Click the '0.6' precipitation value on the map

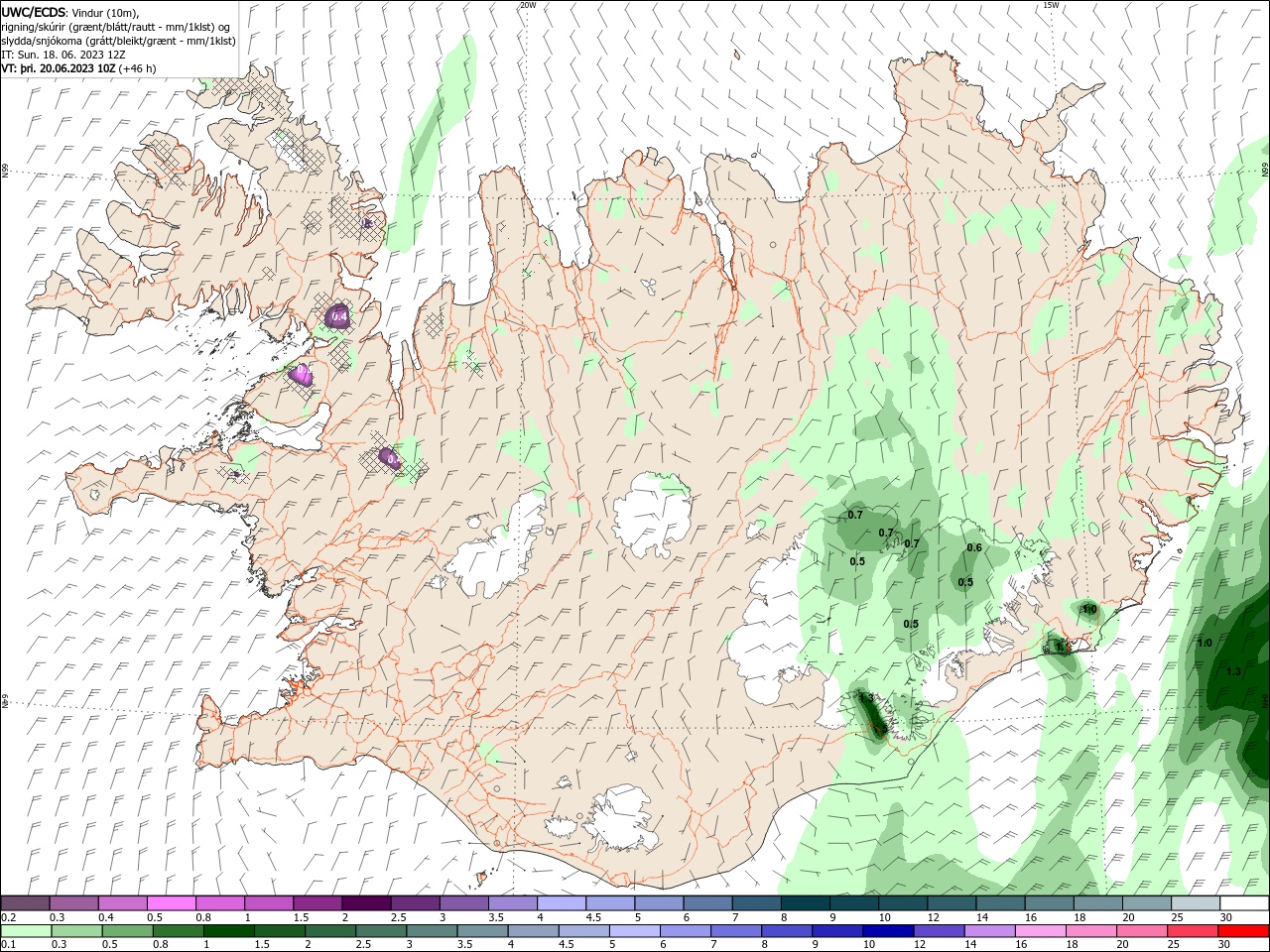pyautogui.click(x=974, y=547)
